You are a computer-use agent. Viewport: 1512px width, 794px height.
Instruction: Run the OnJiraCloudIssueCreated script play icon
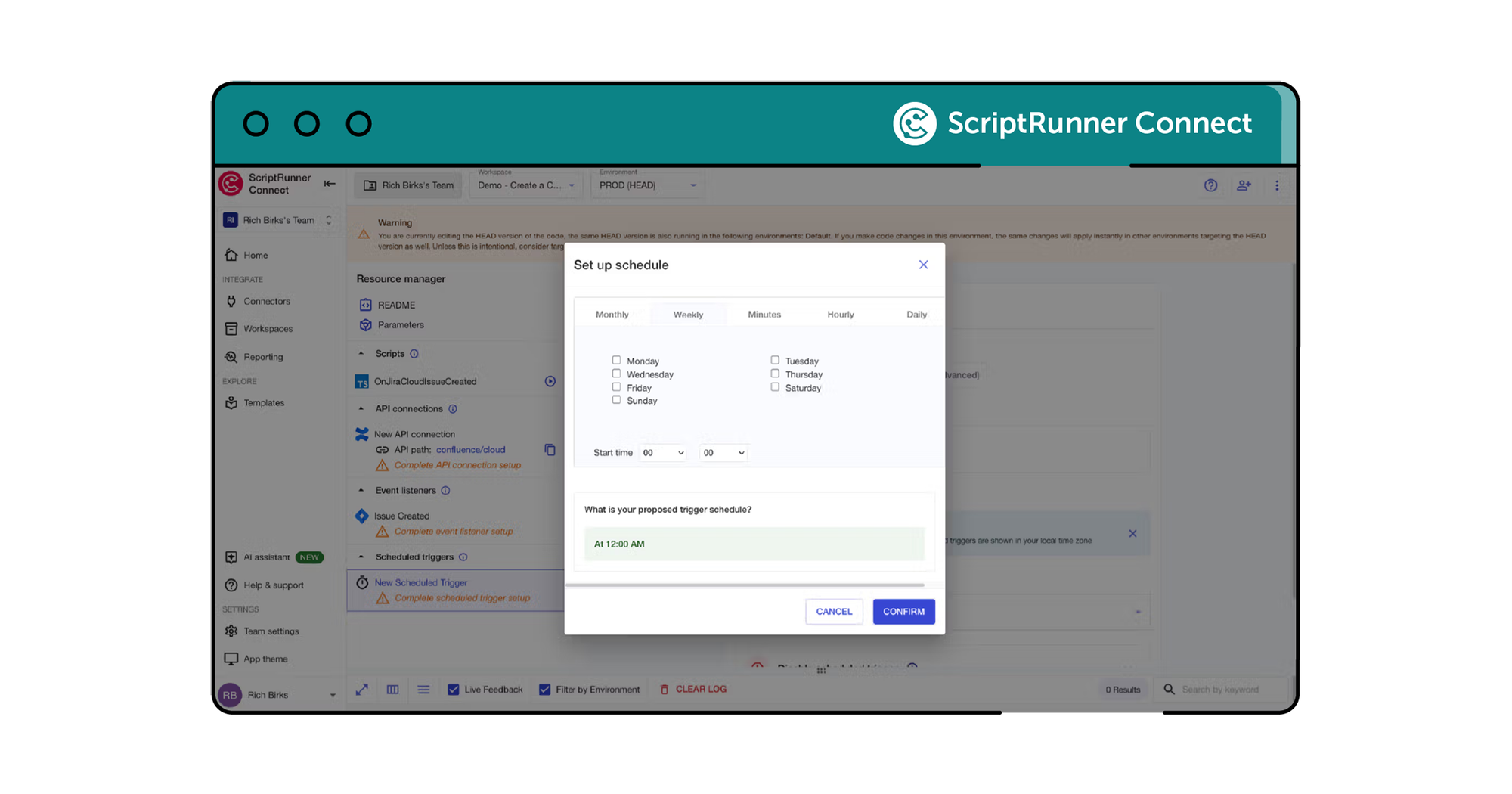click(x=550, y=382)
